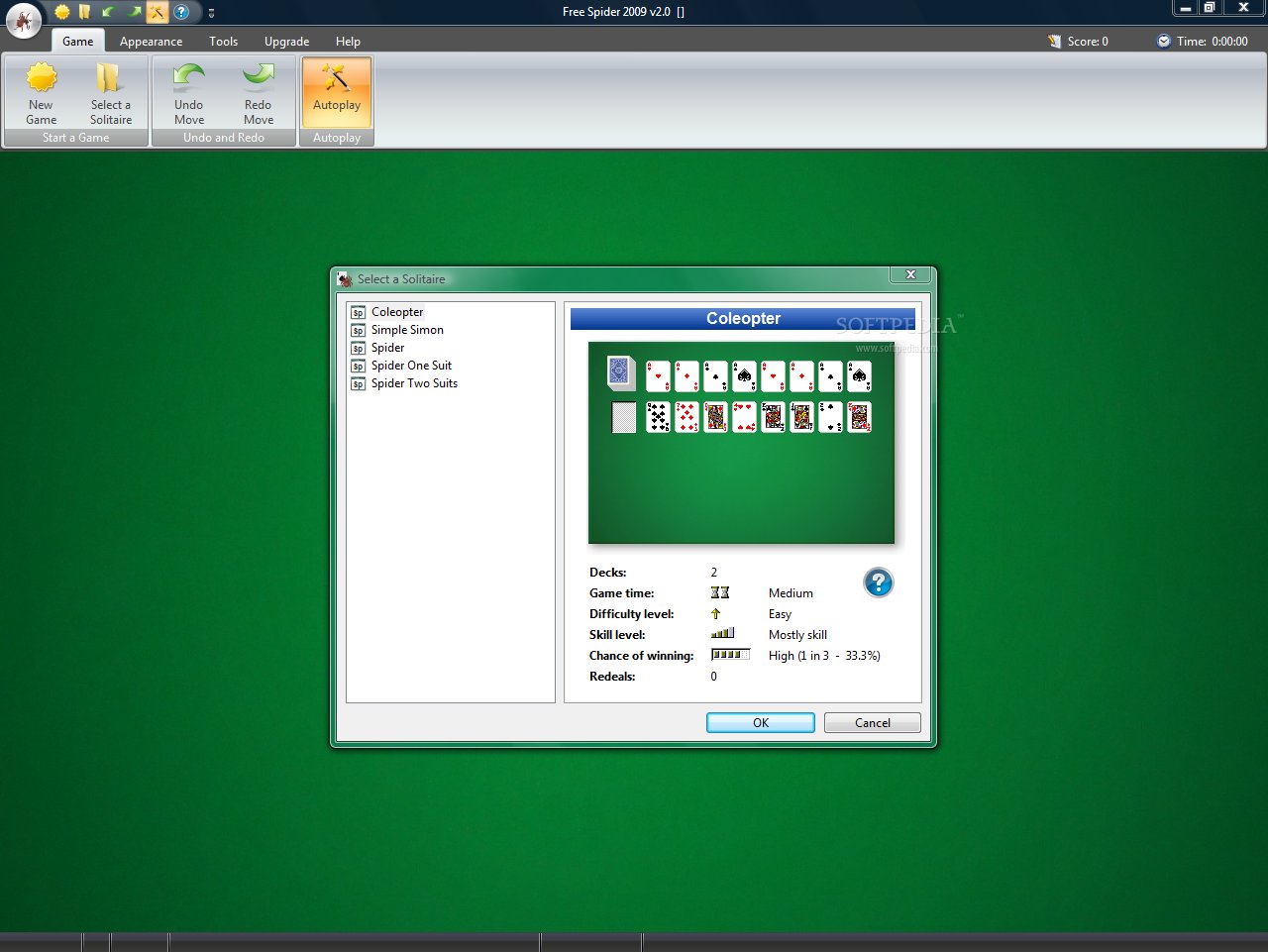
Task: Minimize the Free Spider window
Action: (1185, 8)
